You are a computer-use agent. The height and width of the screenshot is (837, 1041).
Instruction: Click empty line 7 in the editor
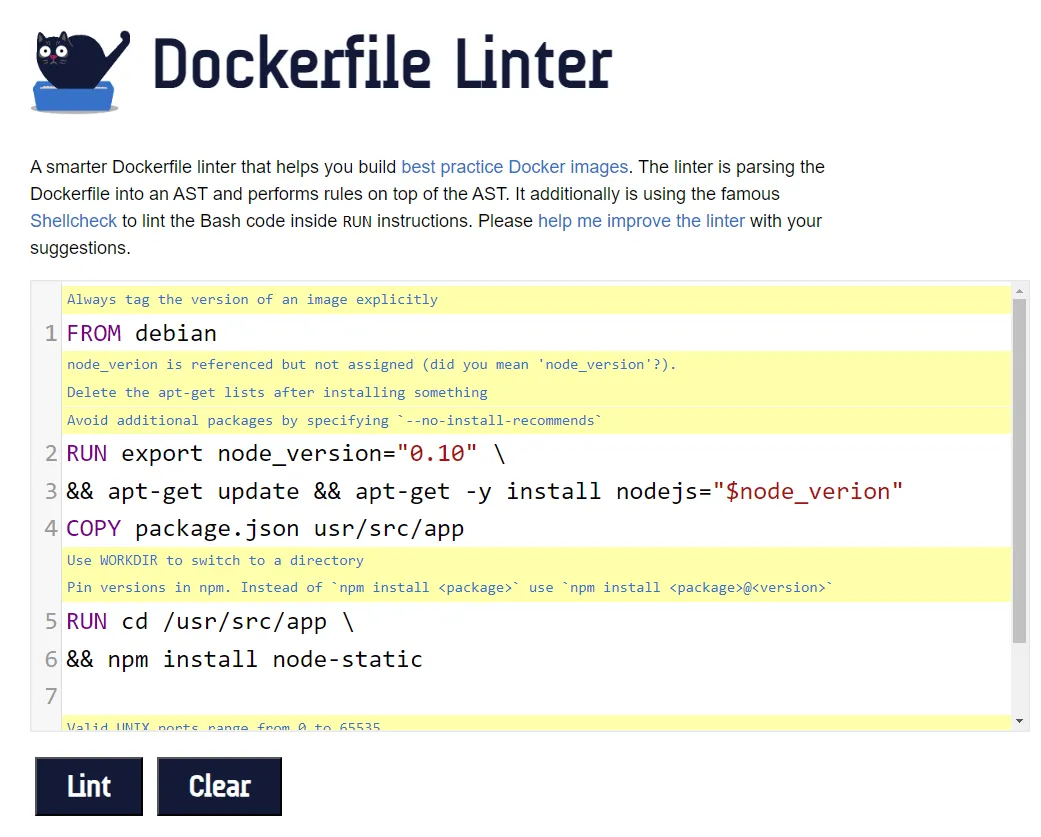click(x=536, y=696)
